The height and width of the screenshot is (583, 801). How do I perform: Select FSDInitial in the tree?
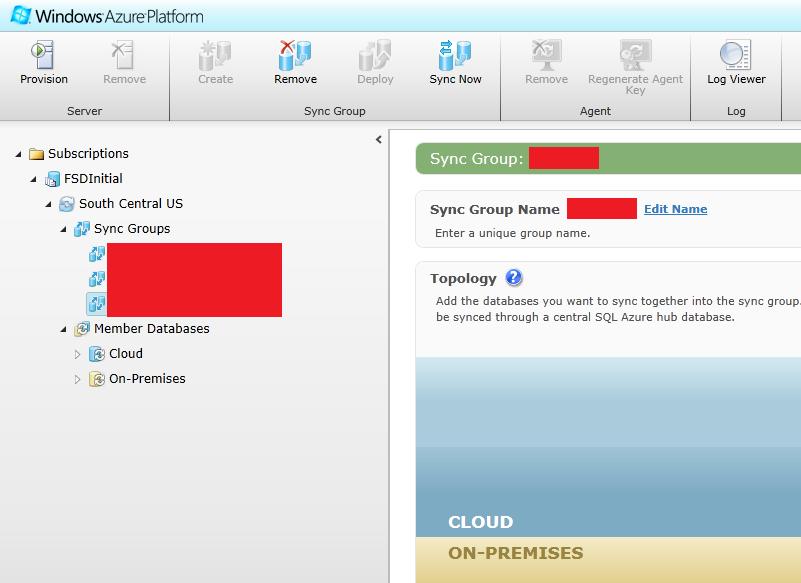click(93, 178)
